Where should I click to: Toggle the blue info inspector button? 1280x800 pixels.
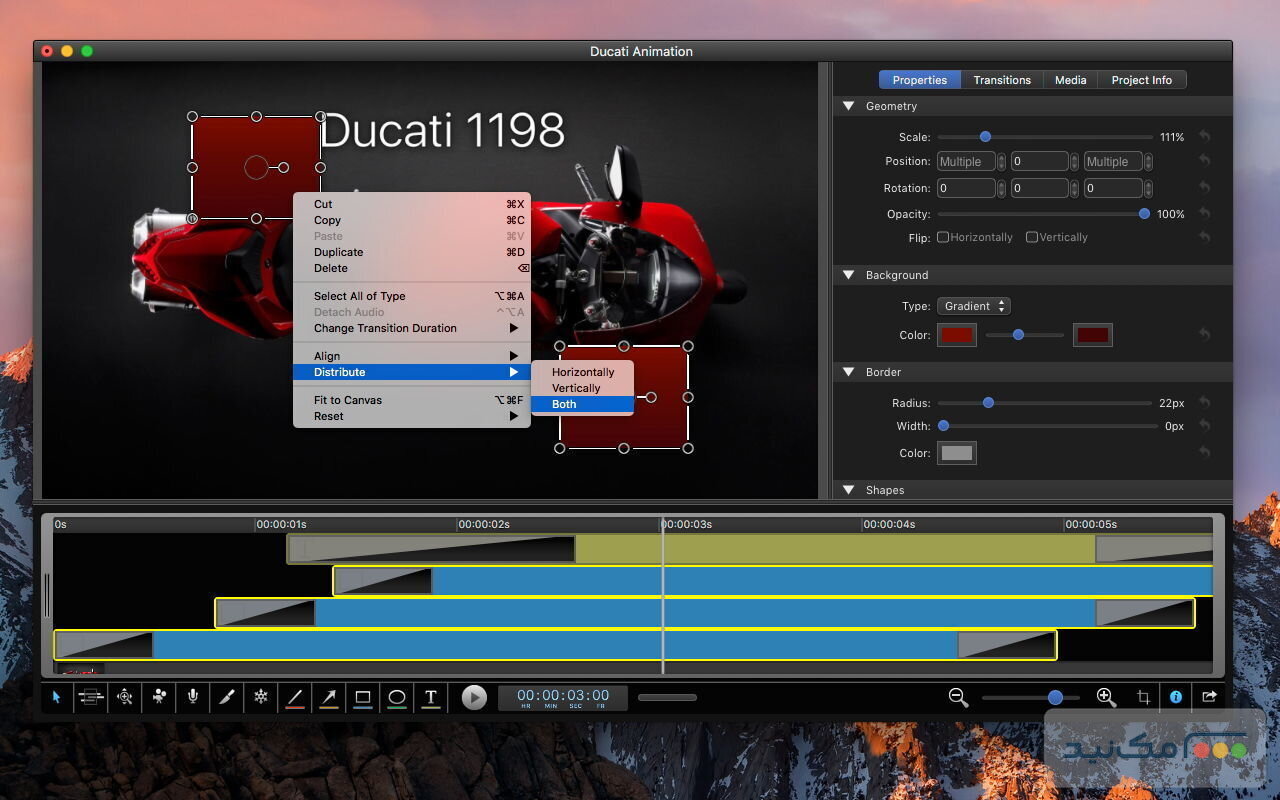tap(1176, 697)
